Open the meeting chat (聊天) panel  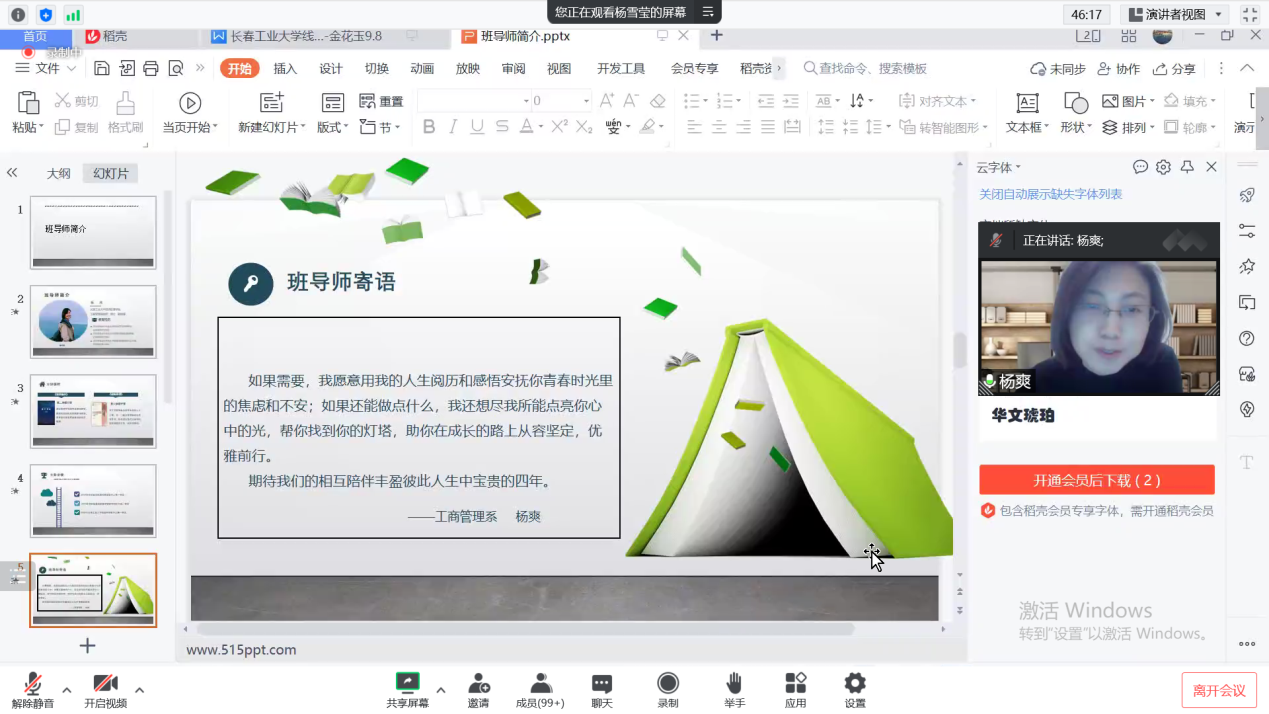tap(600, 688)
